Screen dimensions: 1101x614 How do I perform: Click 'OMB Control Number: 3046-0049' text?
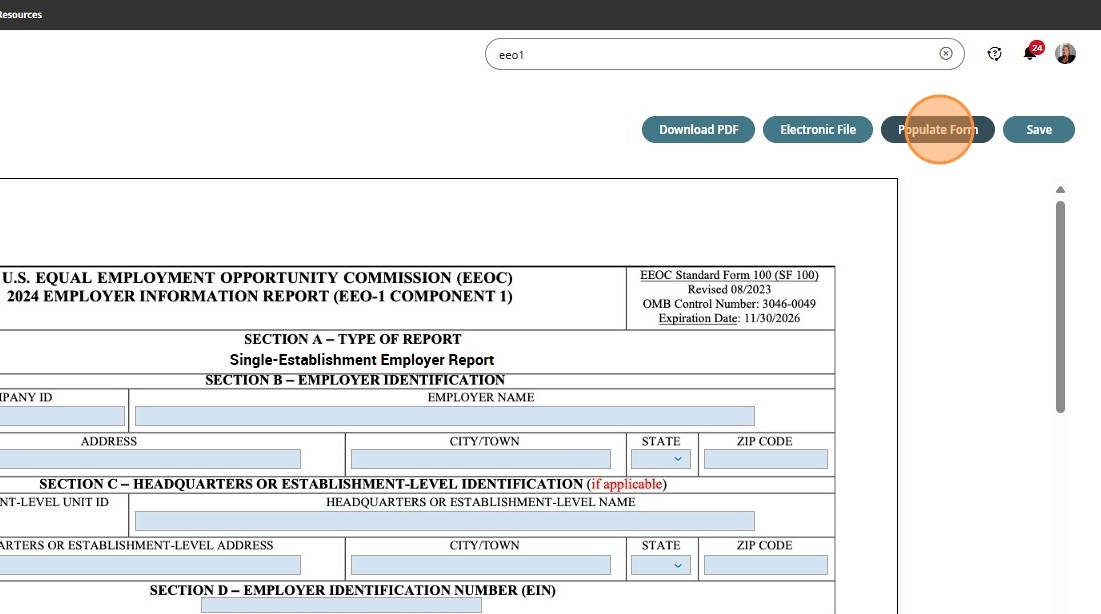(729, 303)
